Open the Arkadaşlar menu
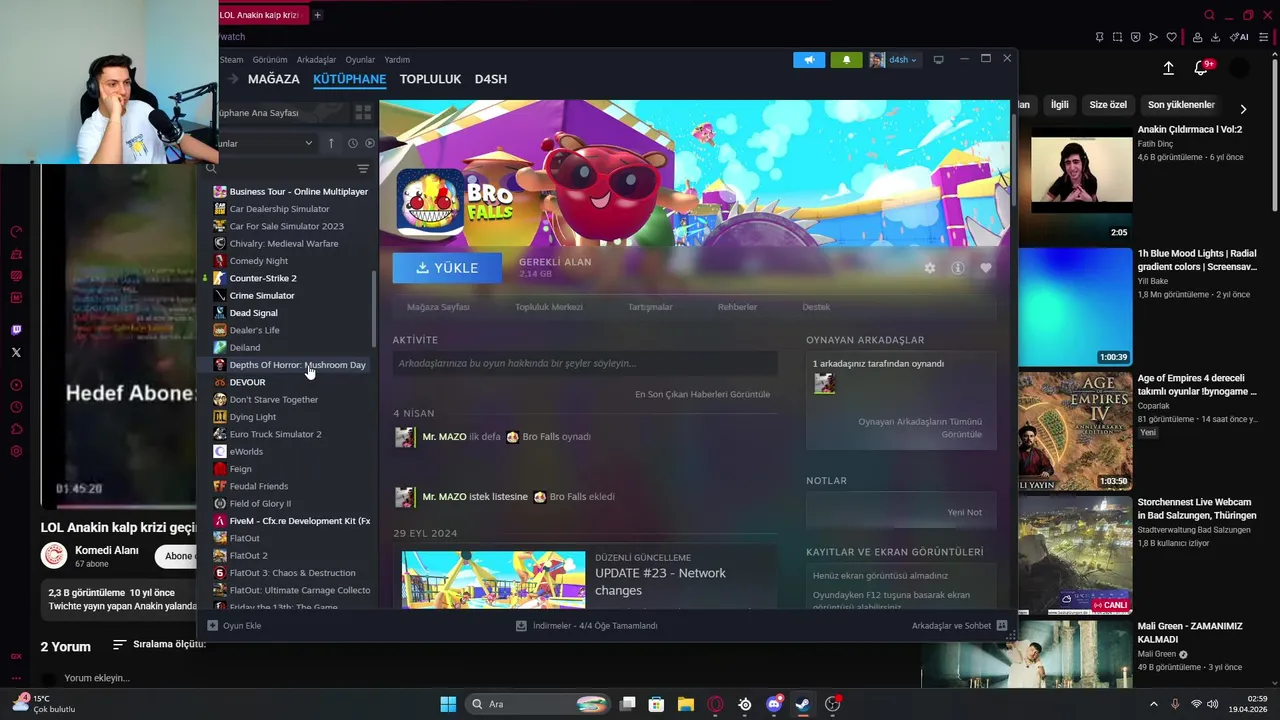Screen dimensions: 1280x720 point(316,60)
